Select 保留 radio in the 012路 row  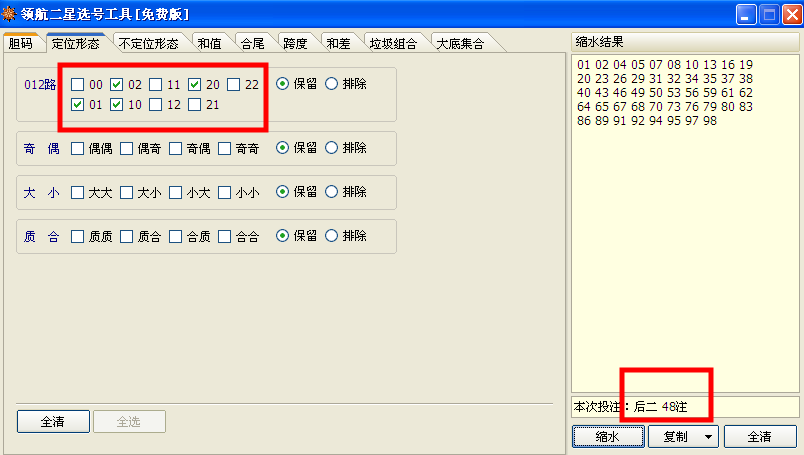pos(283,84)
